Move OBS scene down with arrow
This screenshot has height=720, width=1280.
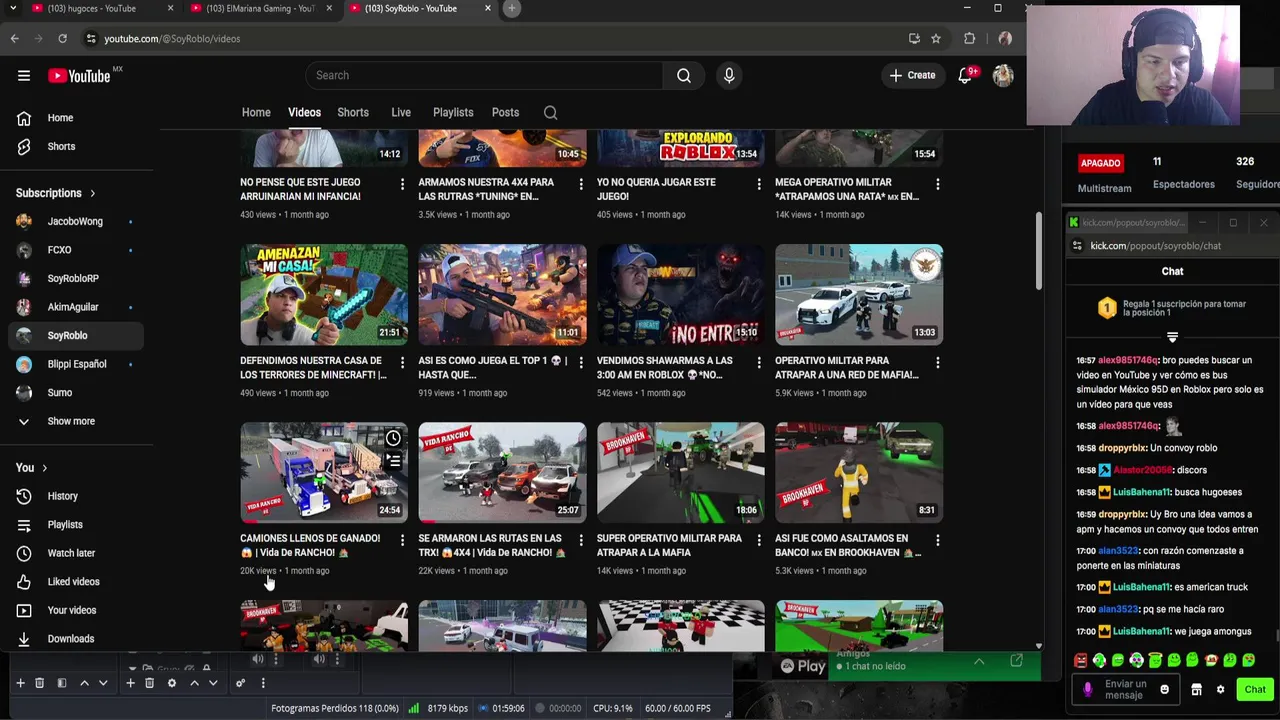pos(103,683)
